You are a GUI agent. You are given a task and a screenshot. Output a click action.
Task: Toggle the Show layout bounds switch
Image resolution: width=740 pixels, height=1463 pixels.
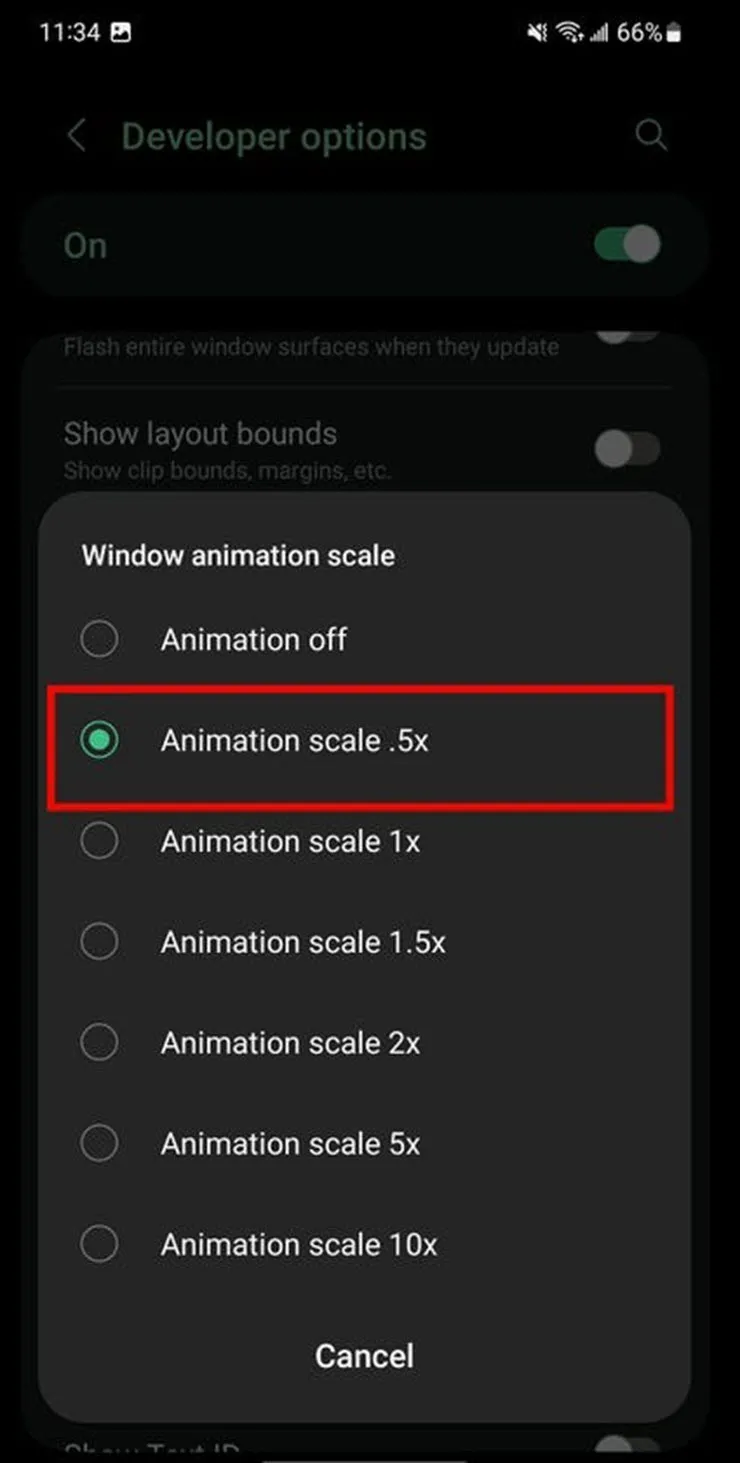coord(627,449)
